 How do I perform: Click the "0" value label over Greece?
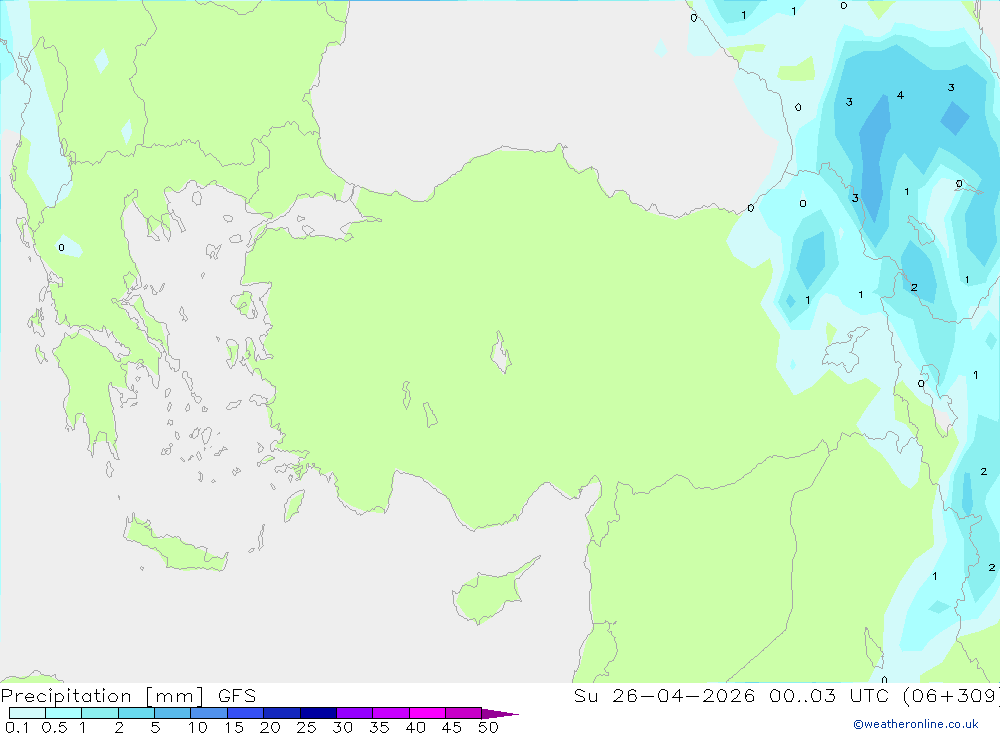click(x=61, y=248)
